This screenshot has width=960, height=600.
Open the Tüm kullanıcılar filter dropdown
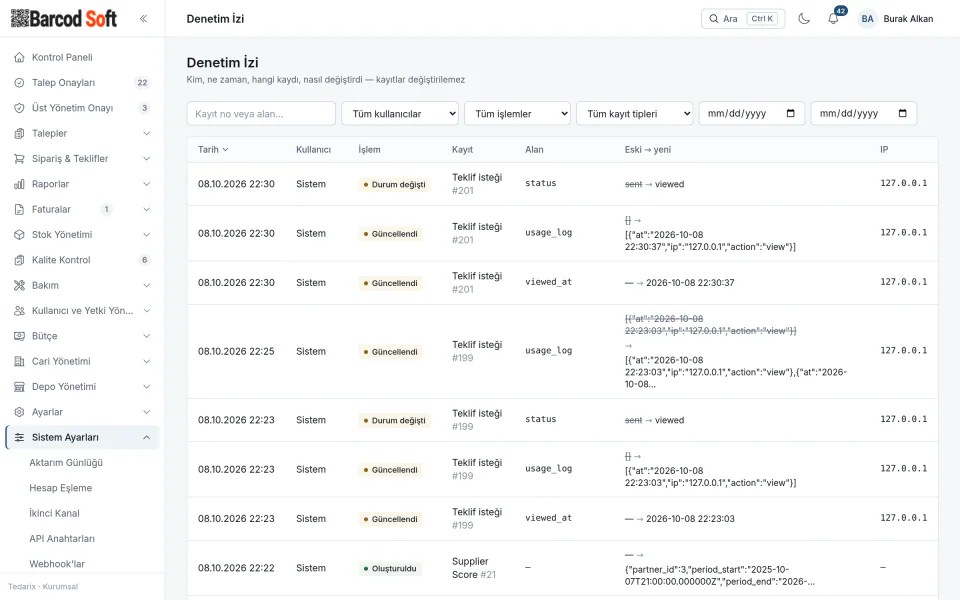(x=400, y=113)
